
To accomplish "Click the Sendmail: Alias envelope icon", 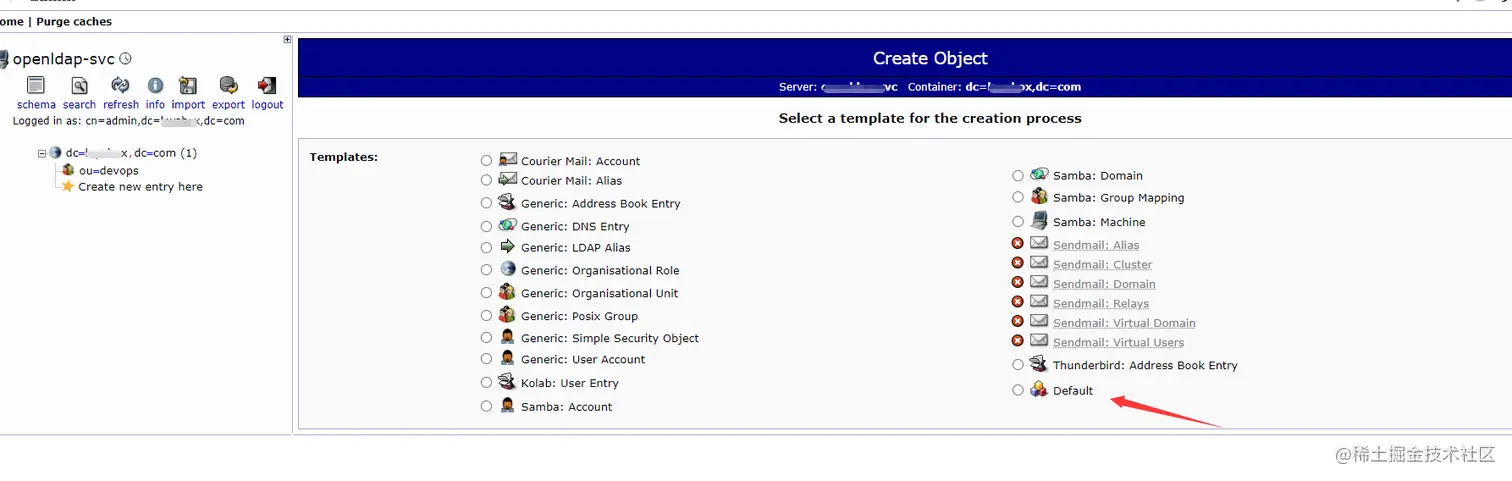I will click(1039, 243).
